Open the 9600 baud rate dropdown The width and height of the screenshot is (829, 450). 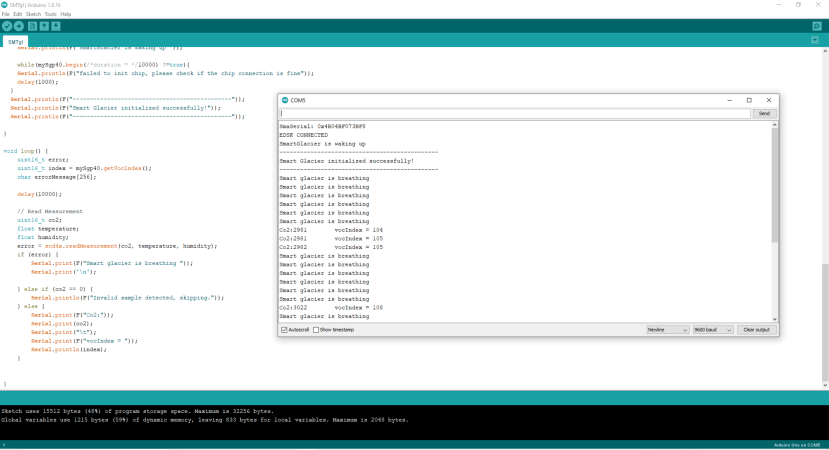[x=713, y=330]
